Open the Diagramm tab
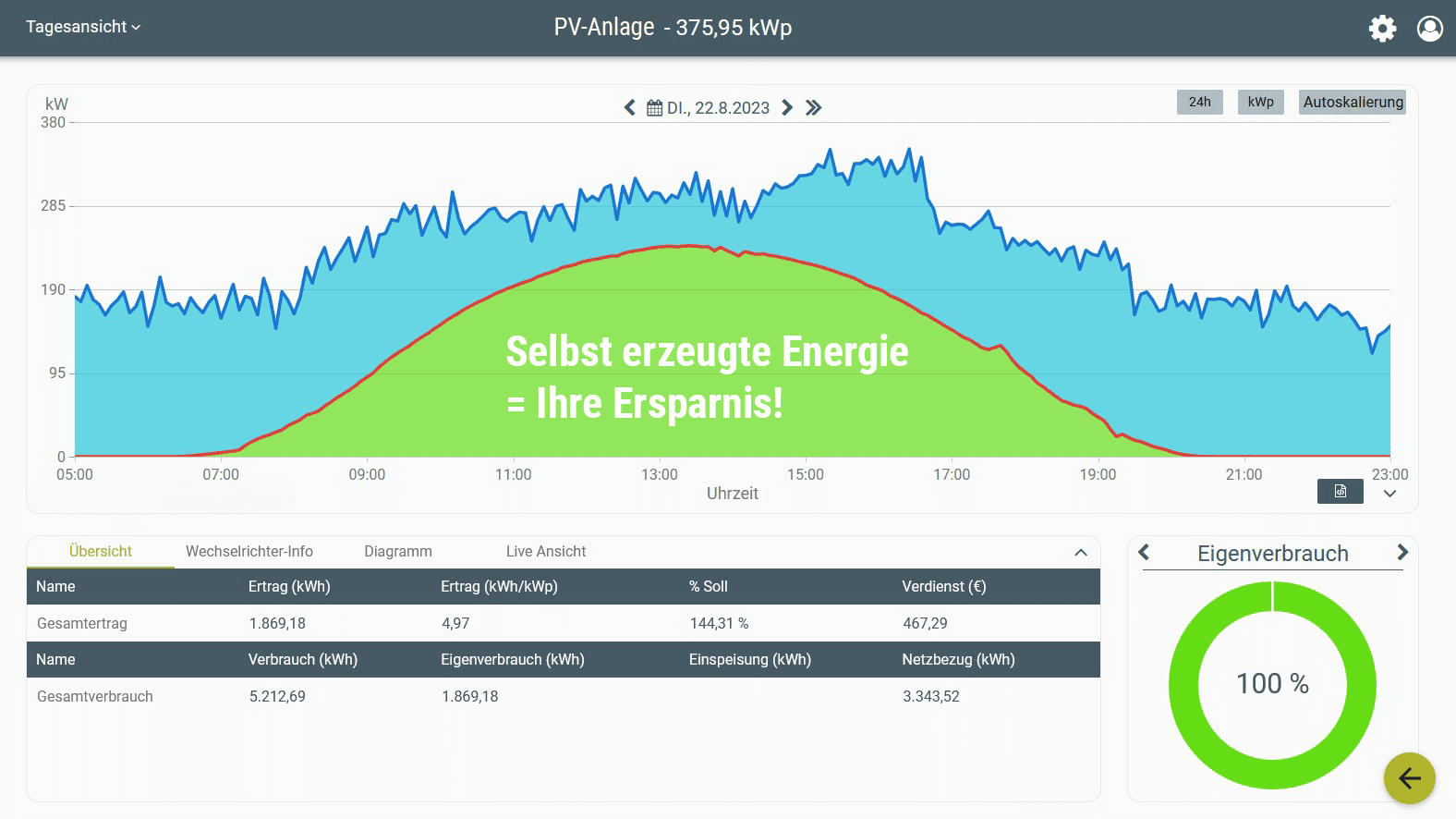1456x819 pixels. pyautogui.click(x=397, y=552)
